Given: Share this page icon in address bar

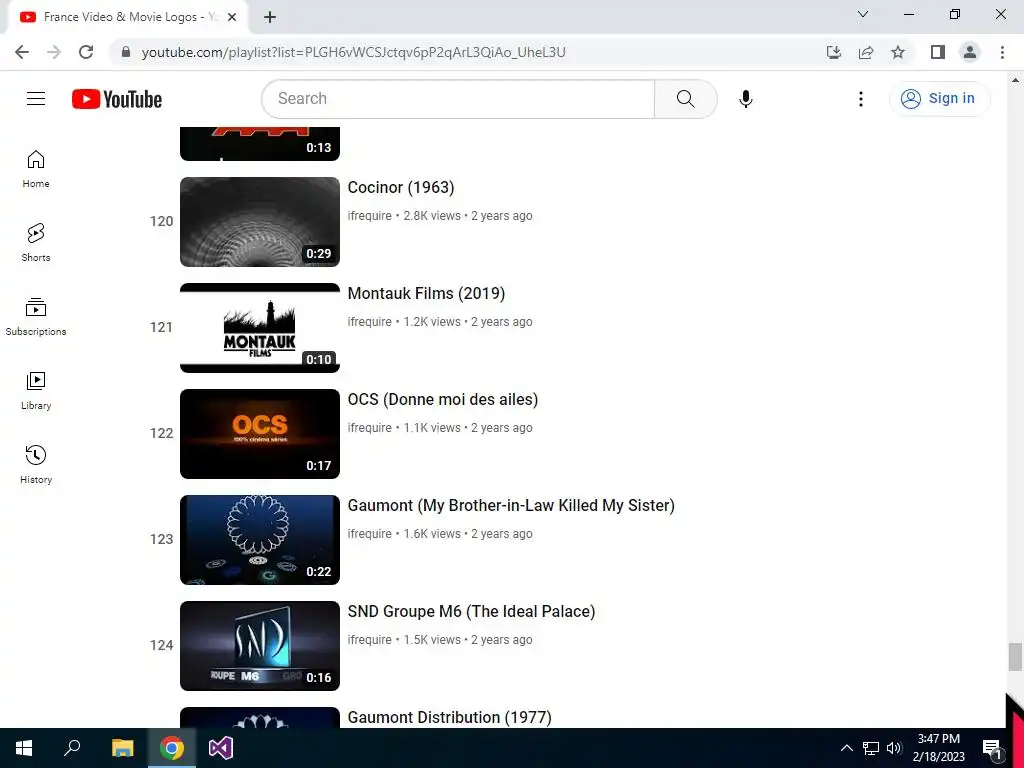Looking at the screenshot, I should click(x=866, y=52).
